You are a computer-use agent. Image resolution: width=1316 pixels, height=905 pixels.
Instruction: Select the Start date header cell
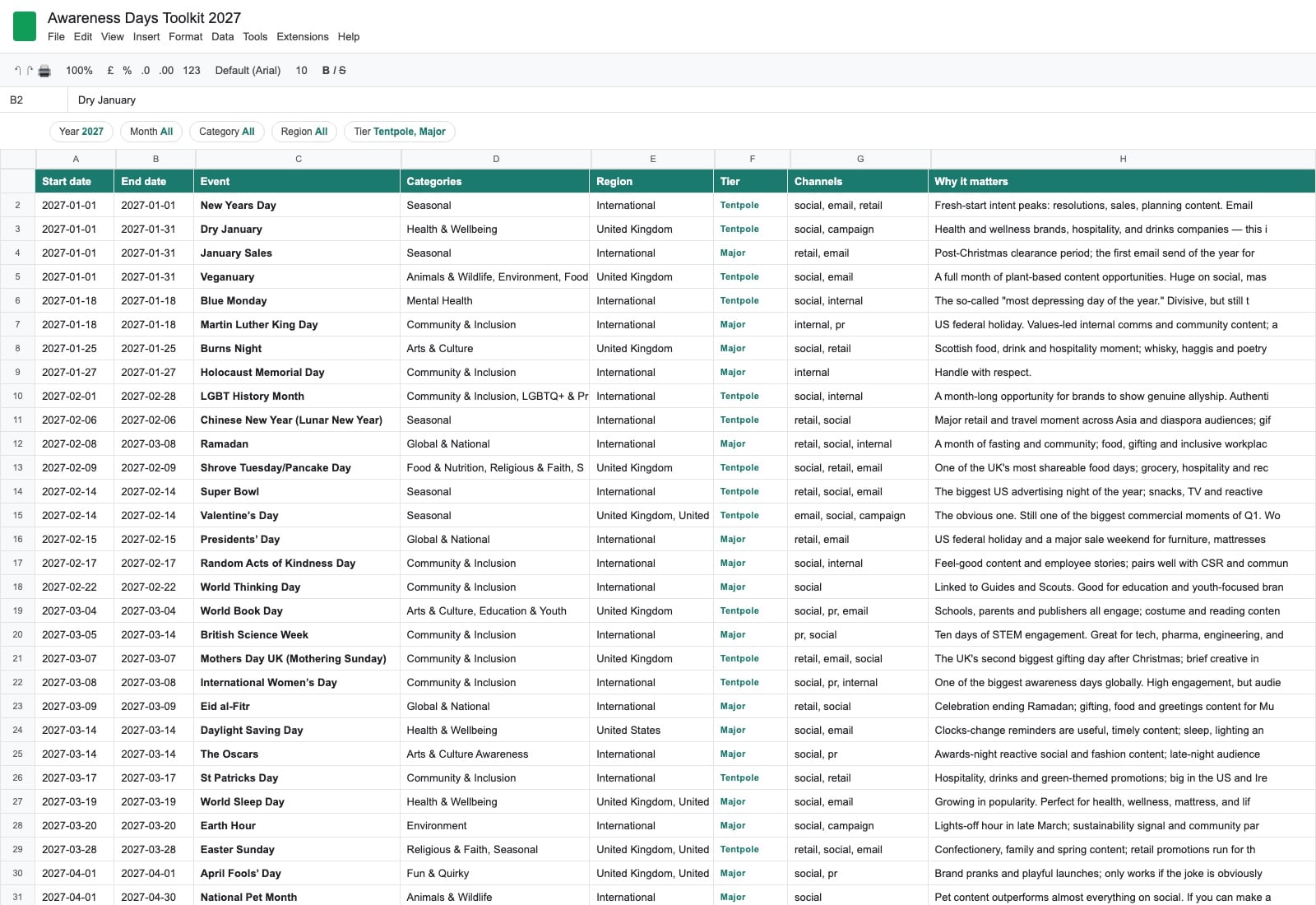(76, 181)
